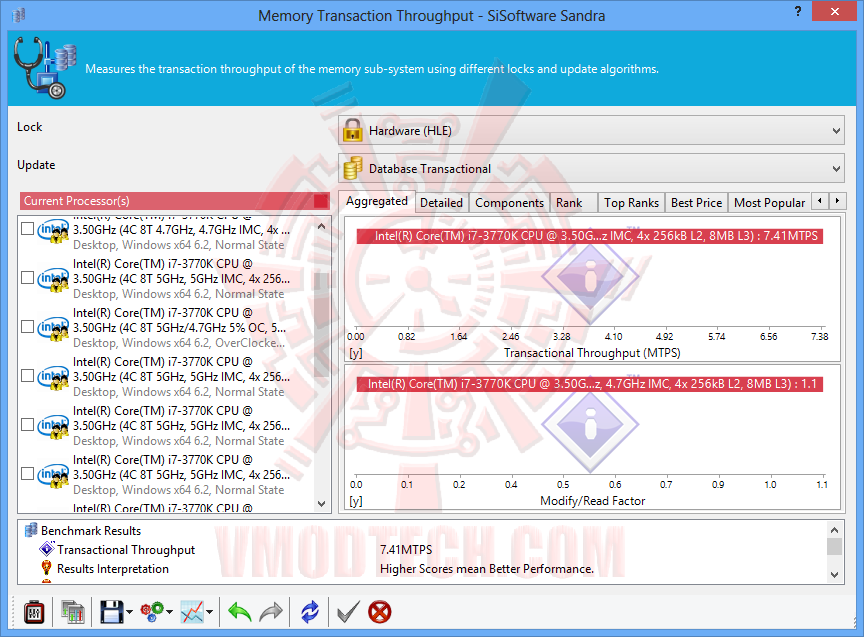Screen dimensions: 864x637
Task: Click Intel logo of the 5GHz/4.7GHz 5% OC entry
Action: tap(53, 327)
